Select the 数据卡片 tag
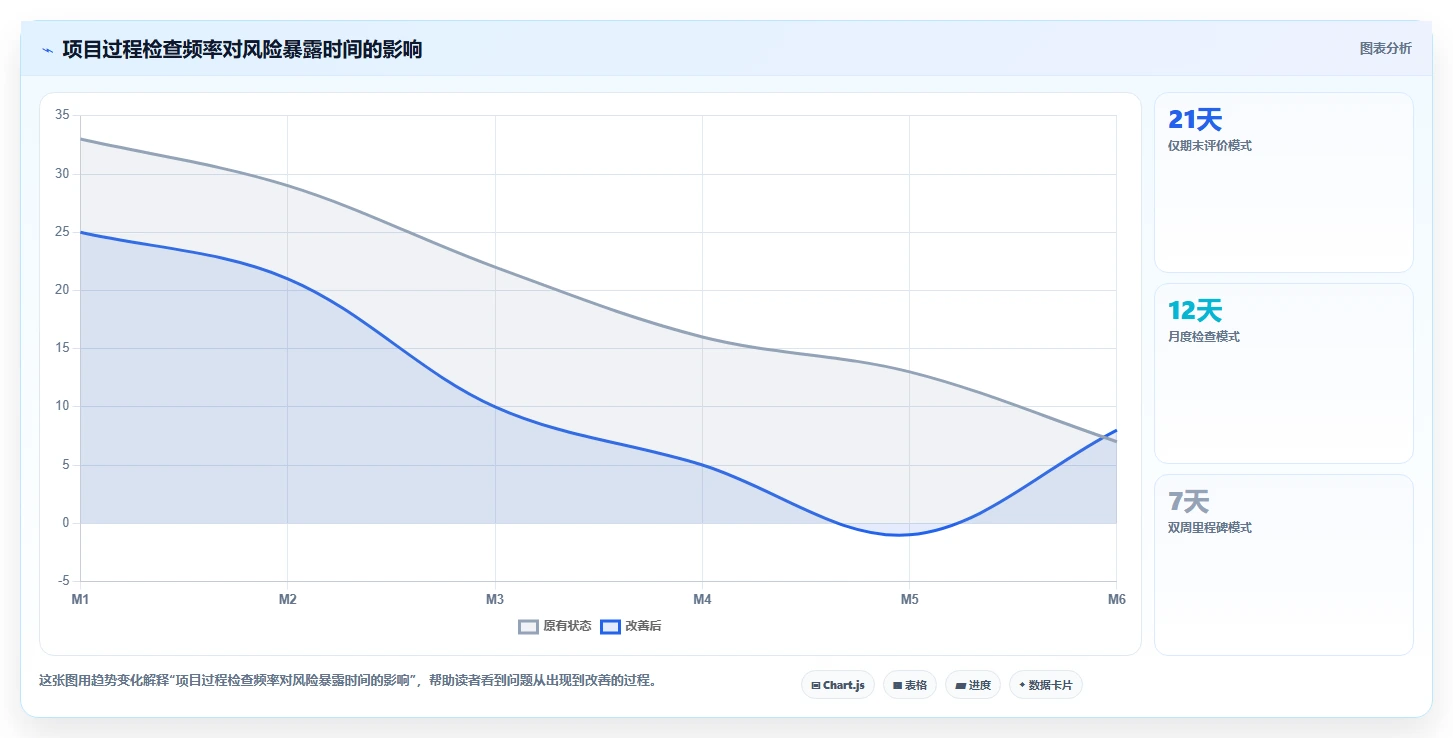This screenshot has width=1453, height=738. tap(1045, 685)
